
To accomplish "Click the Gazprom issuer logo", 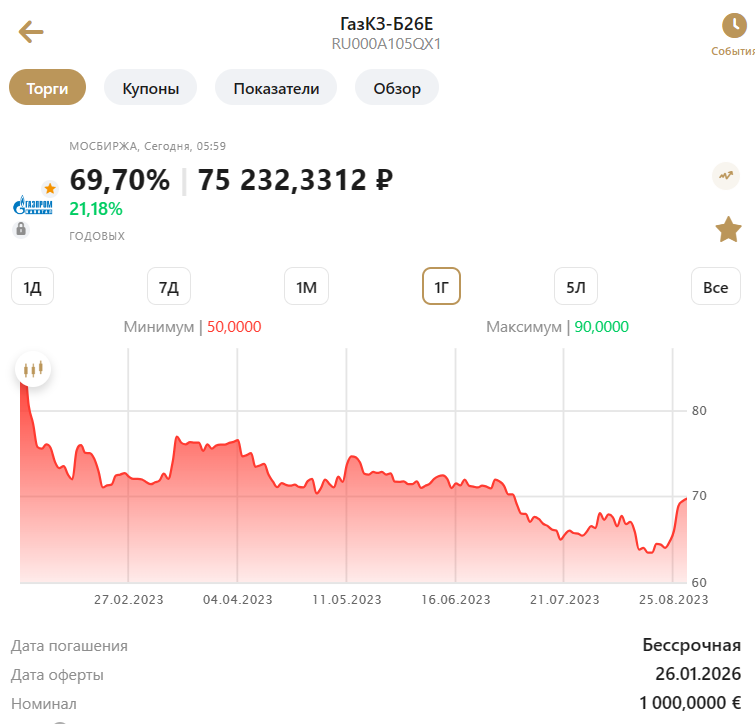I will coord(33,206).
